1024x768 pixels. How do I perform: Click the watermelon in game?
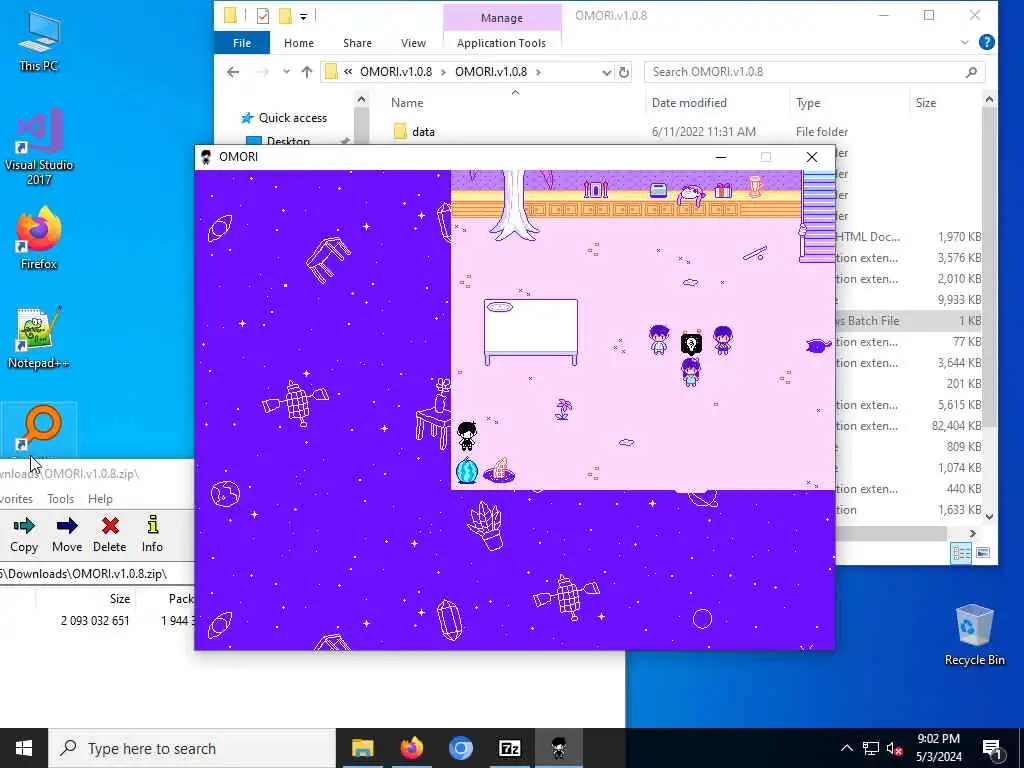click(x=466, y=471)
